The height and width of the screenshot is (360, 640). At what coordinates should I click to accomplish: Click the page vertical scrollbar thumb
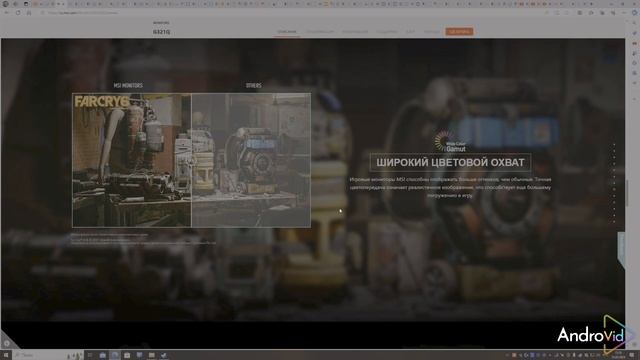coord(628,193)
